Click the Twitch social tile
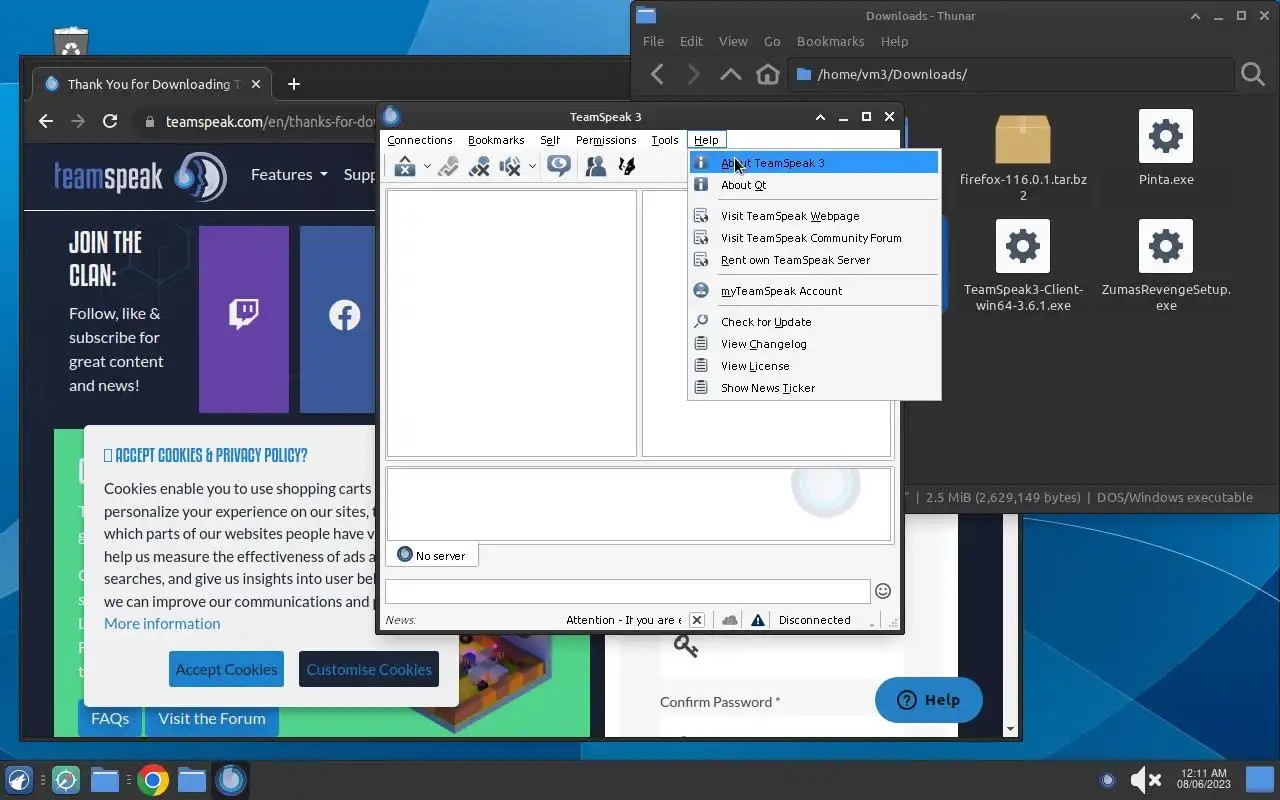Viewport: 1280px width, 800px height. (x=244, y=319)
